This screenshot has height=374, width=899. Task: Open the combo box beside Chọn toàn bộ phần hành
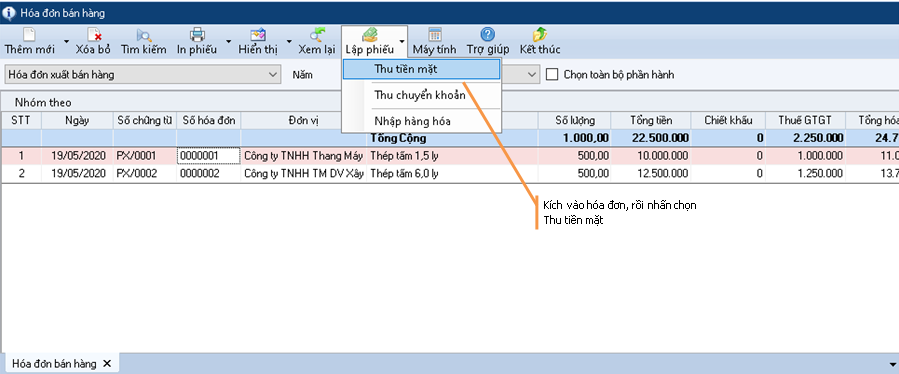pos(532,75)
